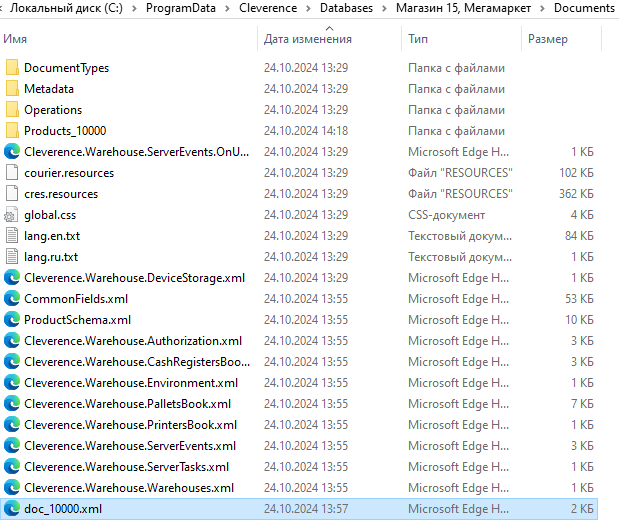Navigate to Магазин 15, Мегамаркет breadcrumb
Screen dimensions: 619x523
pos(463,8)
